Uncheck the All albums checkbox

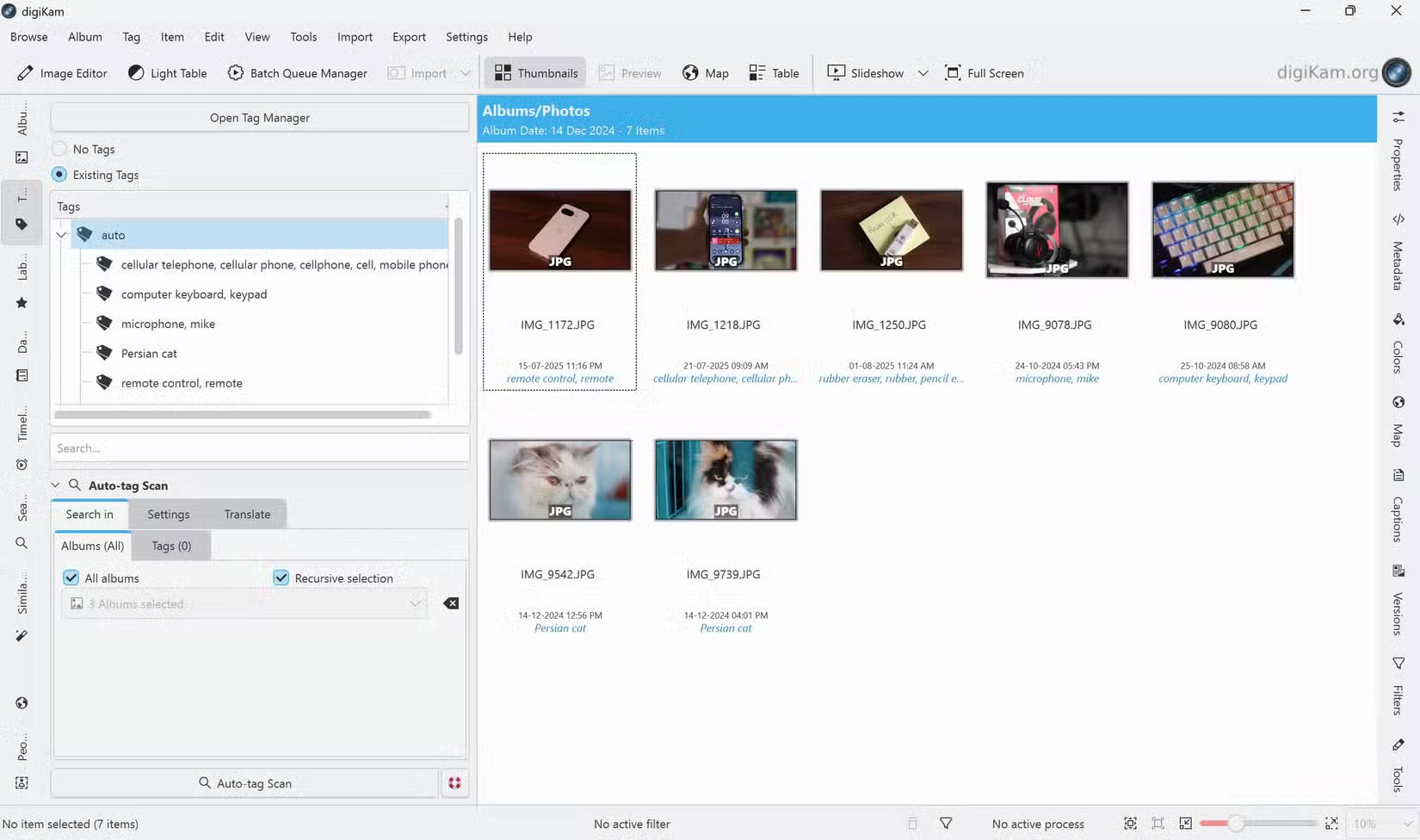[71, 577]
